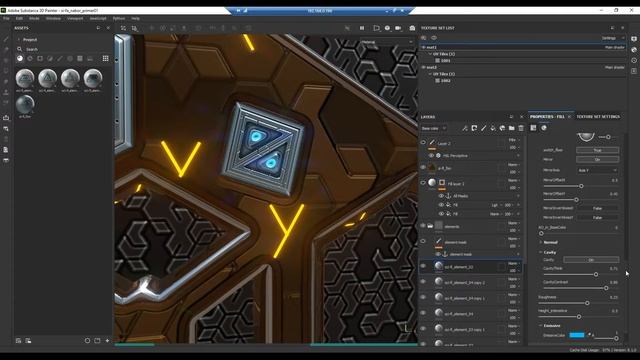Collapse UV Tiles under mat2

[430, 74]
